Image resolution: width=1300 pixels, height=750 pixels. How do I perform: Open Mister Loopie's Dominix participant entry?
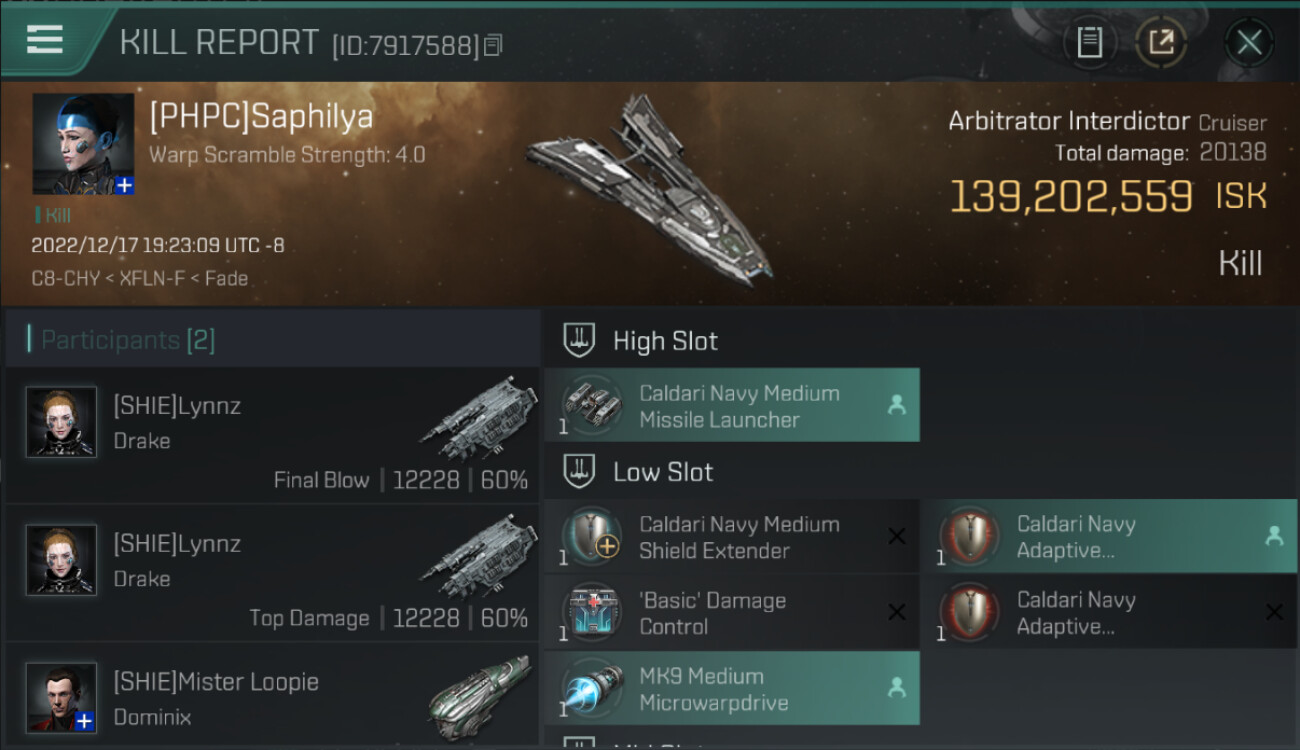[x=272, y=697]
